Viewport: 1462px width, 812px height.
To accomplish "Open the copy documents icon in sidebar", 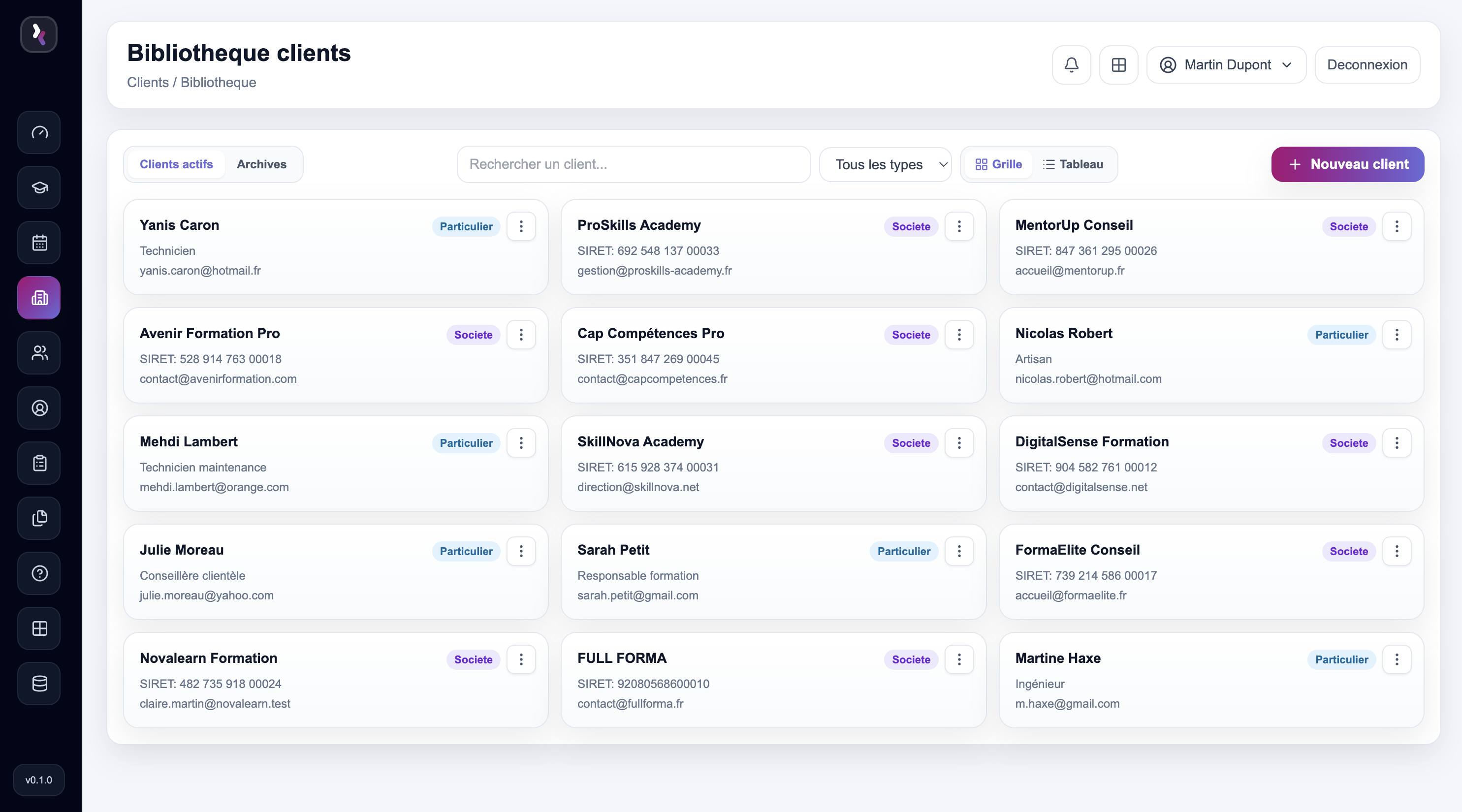I will [x=39, y=518].
